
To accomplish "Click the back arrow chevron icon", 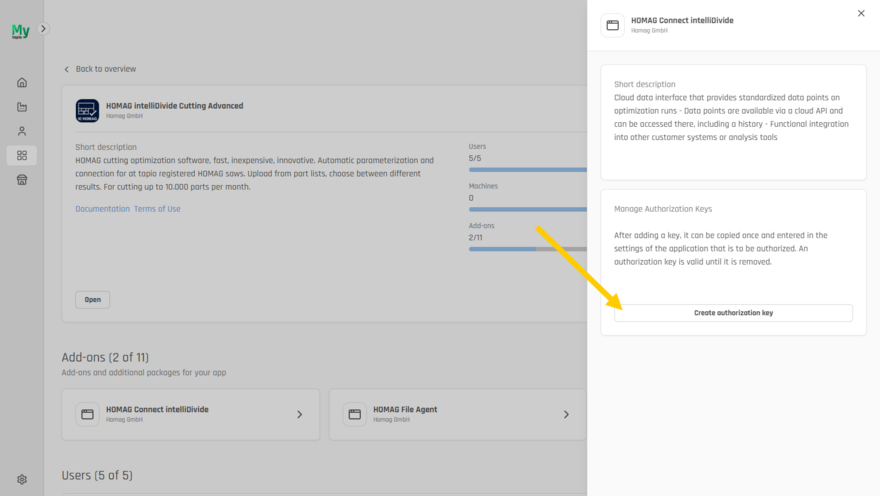I will [66, 69].
